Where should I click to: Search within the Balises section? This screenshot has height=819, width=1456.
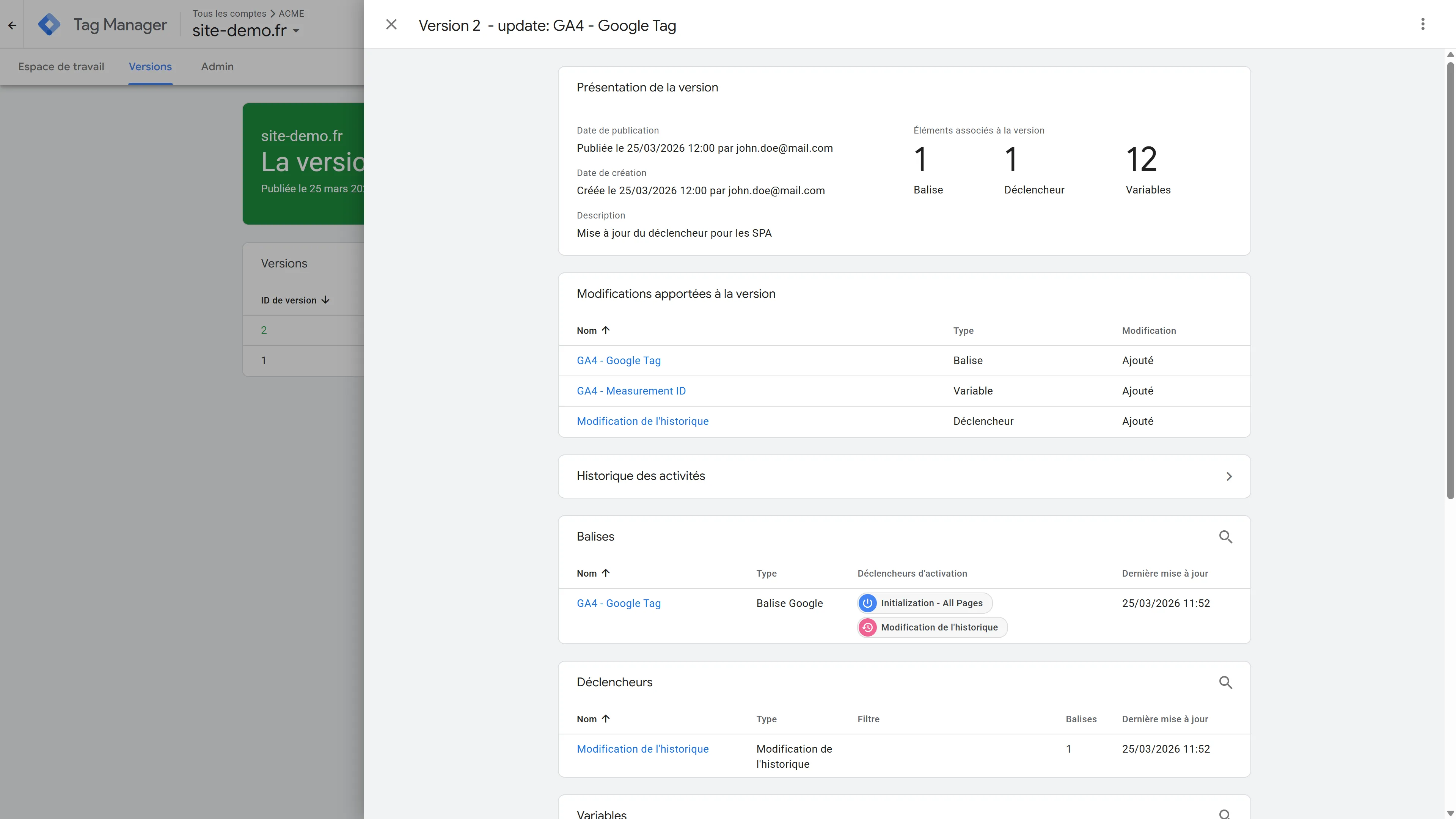click(1225, 536)
